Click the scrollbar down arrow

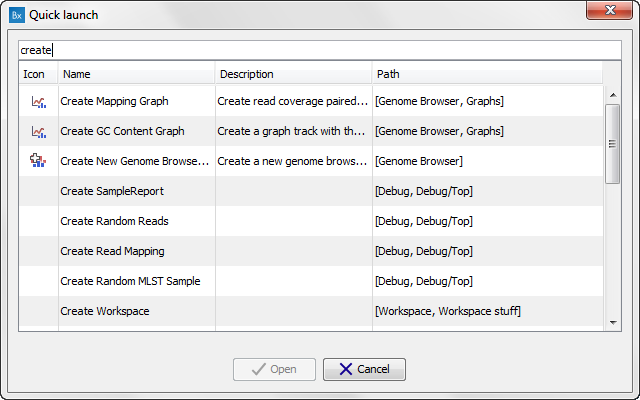pyautogui.click(x=613, y=322)
